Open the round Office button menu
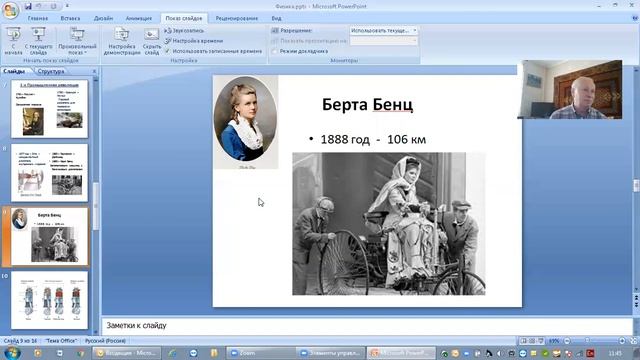This screenshot has height=360, width=640. 11,10
